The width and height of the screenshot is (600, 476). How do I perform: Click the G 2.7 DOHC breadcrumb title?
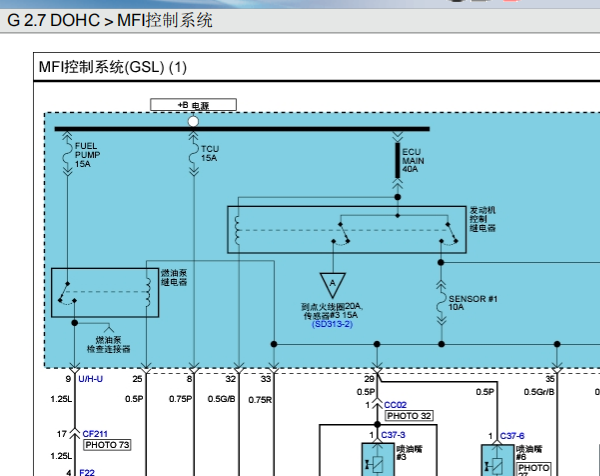53,20
